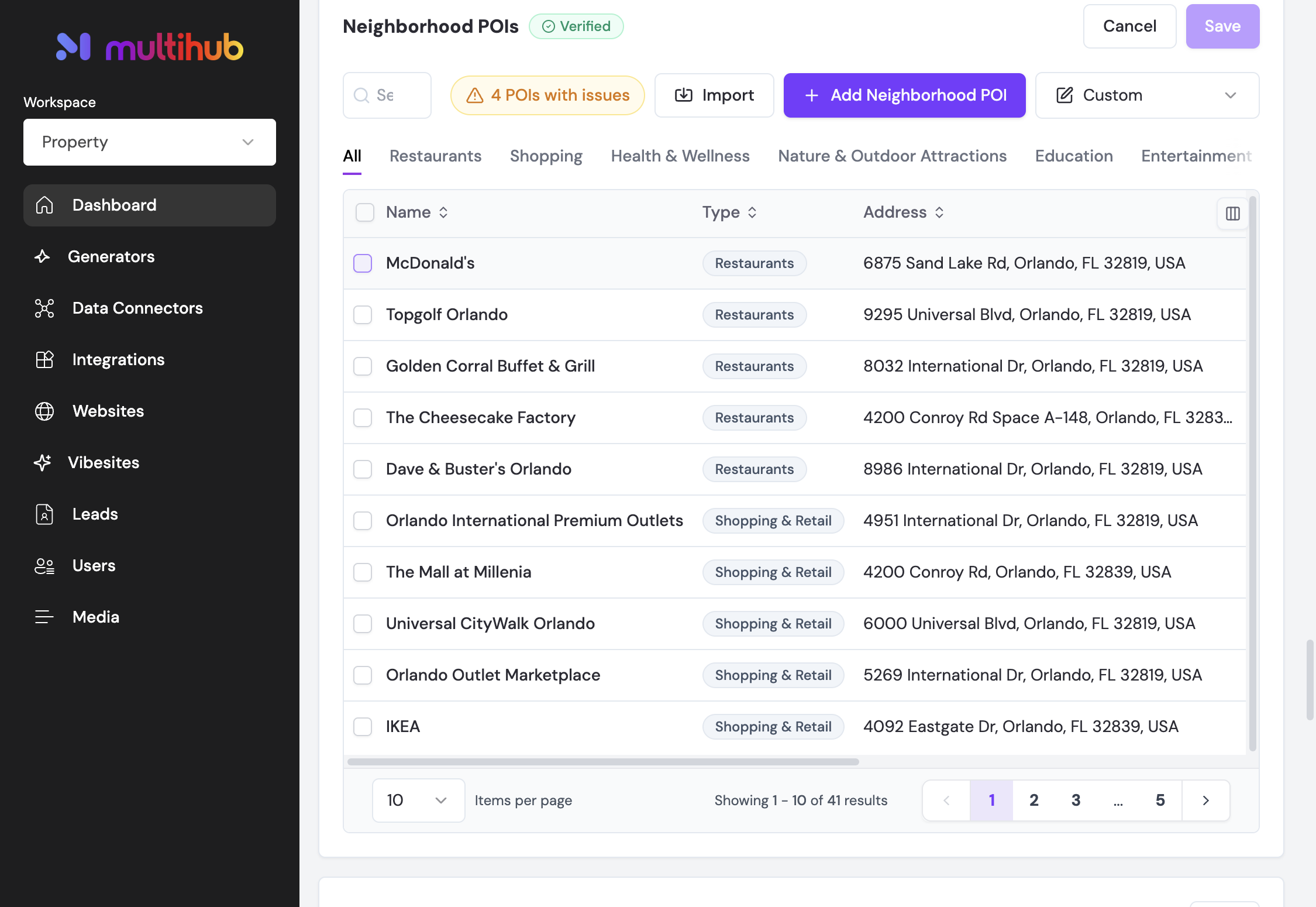Go to next page with right arrow
The width and height of the screenshot is (1316, 907).
[1205, 800]
